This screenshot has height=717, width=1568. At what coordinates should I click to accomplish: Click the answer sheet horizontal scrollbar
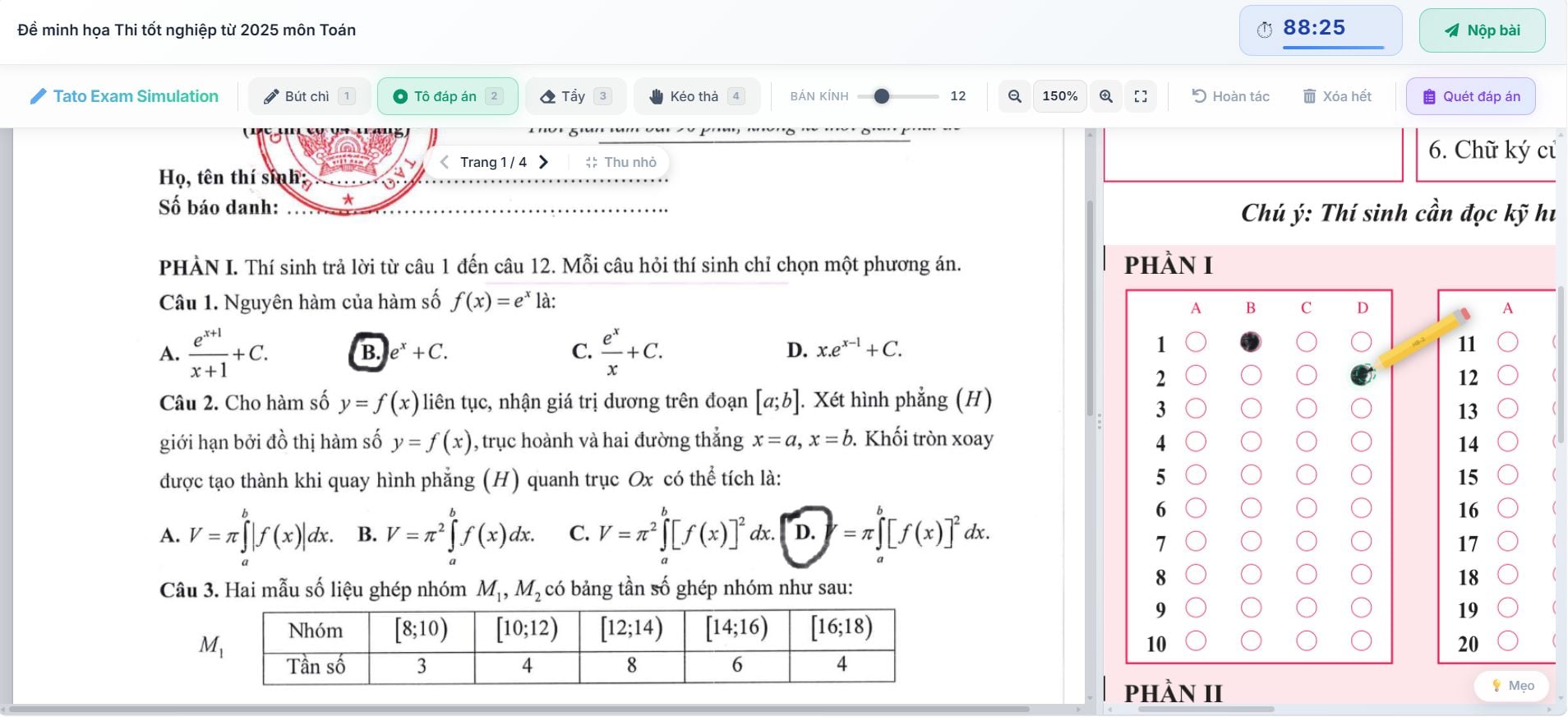tap(1206, 709)
